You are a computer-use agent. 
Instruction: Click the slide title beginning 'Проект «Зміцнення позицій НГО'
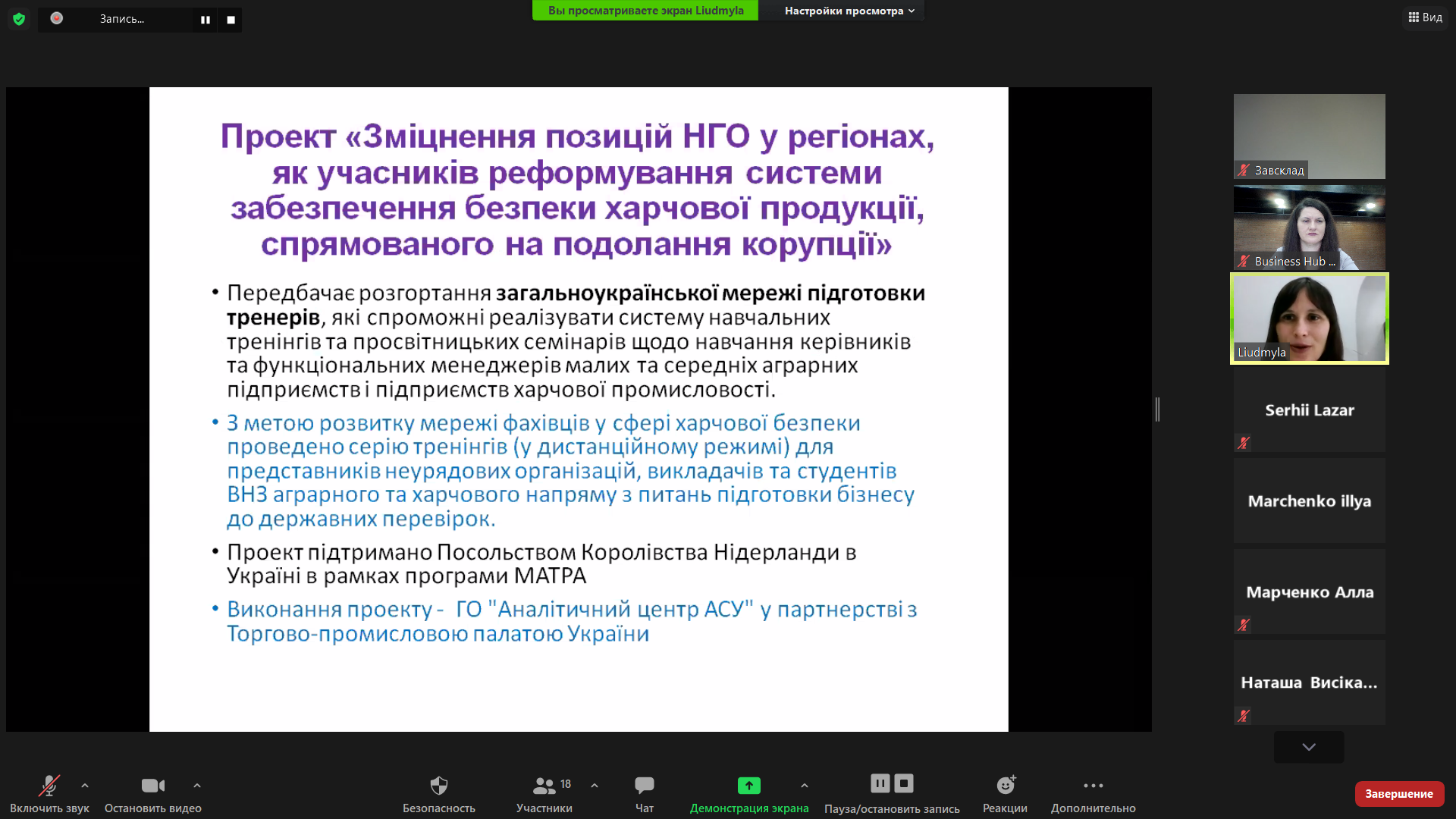pos(577,190)
